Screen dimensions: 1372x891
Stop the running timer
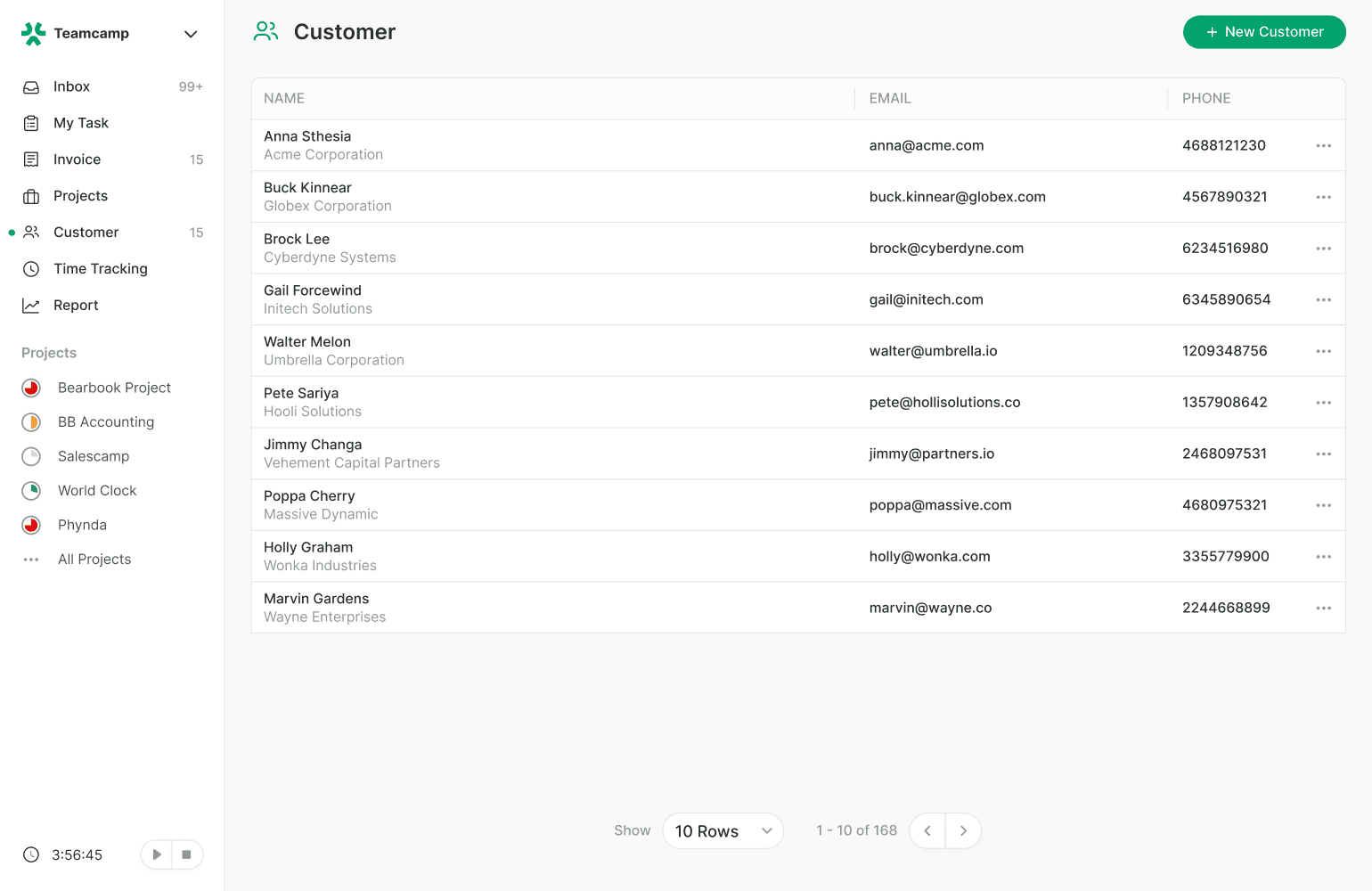point(186,854)
